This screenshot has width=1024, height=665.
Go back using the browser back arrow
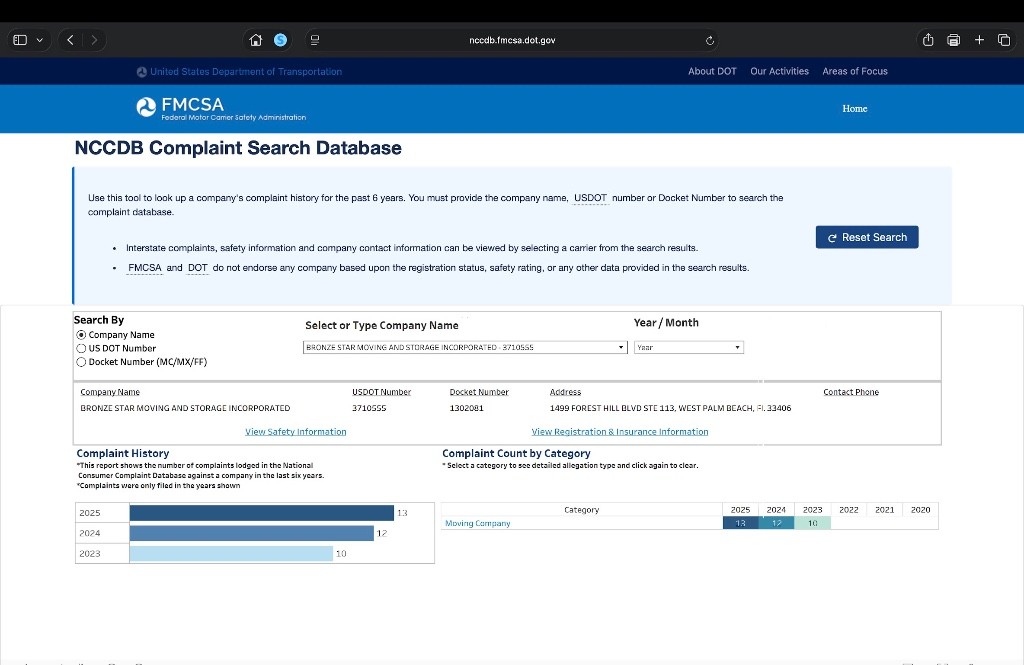71,40
